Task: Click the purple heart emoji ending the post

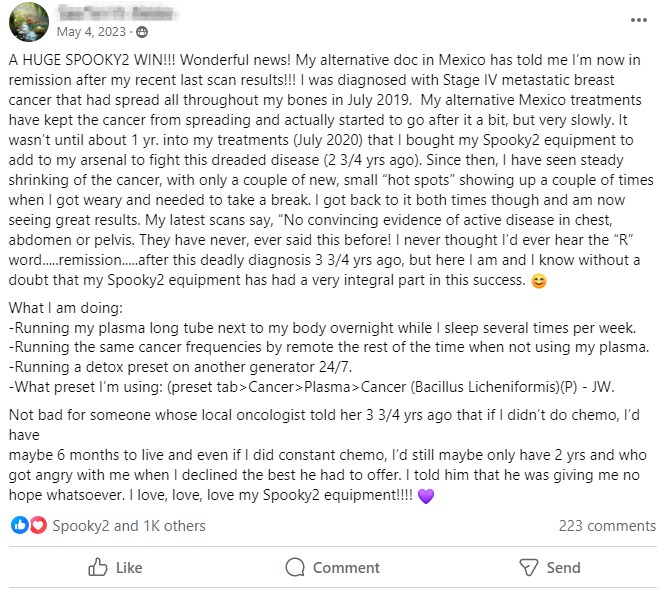Action: click(x=426, y=496)
